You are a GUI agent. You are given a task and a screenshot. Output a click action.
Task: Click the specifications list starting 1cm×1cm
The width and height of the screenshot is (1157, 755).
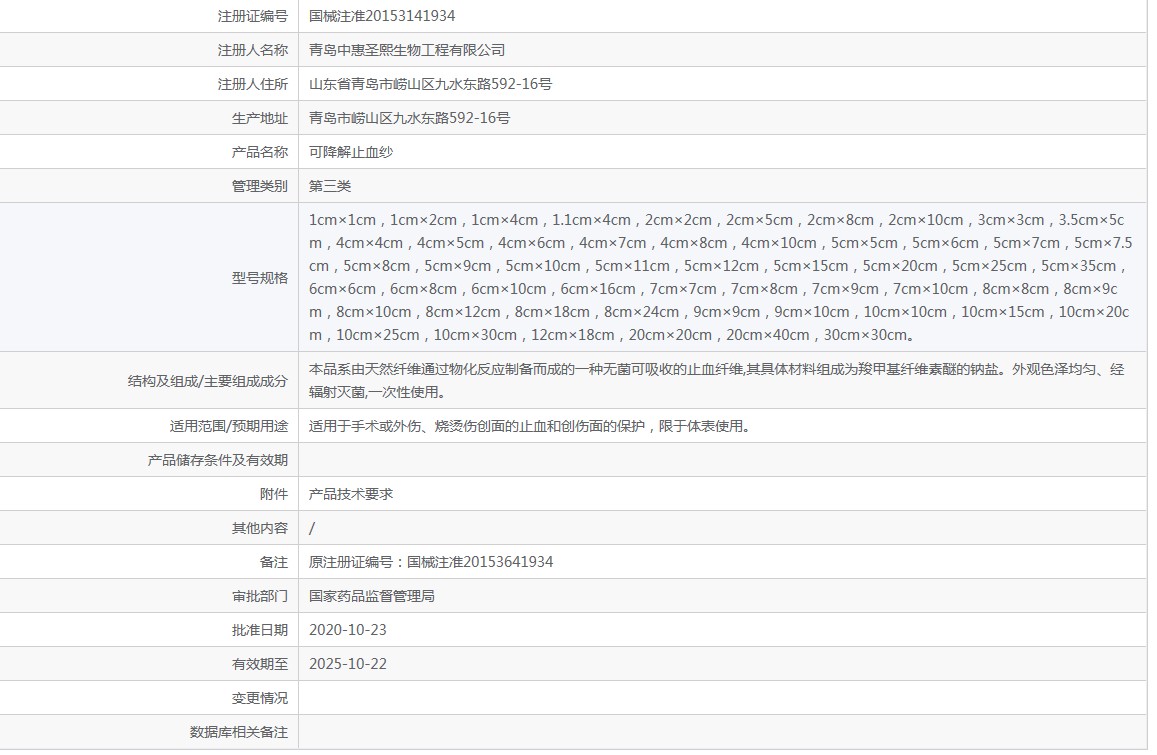[720, 277]
